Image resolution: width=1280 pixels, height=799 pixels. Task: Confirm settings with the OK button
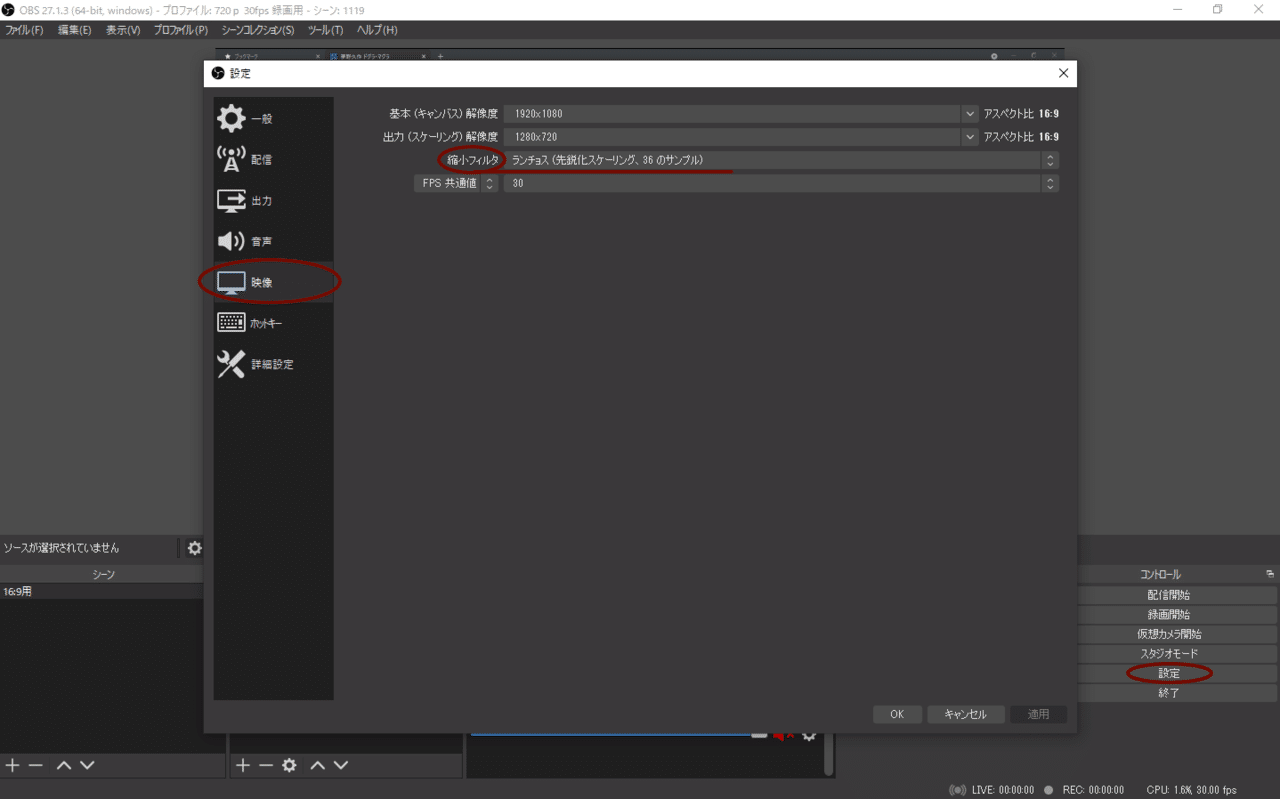pos(897,714)
